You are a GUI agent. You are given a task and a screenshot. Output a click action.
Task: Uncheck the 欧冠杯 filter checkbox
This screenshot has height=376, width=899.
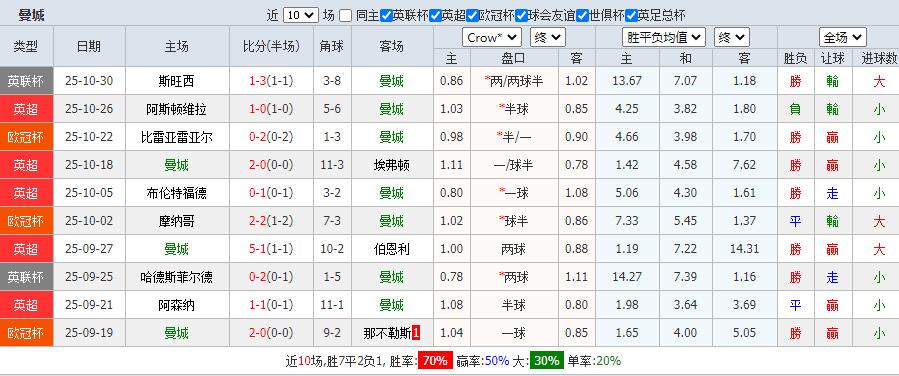tap(472, 16)
